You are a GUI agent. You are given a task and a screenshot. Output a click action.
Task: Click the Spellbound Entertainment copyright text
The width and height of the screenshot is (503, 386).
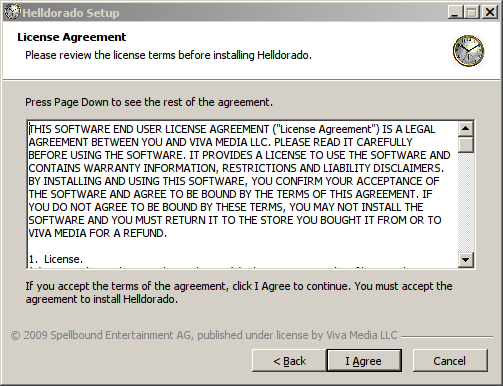click(204, 335)
